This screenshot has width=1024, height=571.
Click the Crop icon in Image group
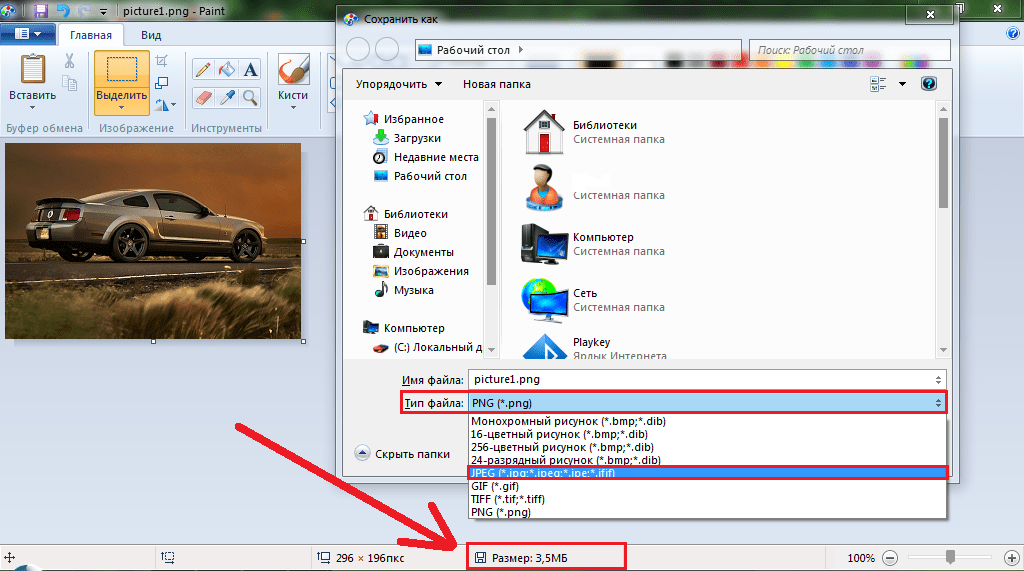[x=161, y=61]
